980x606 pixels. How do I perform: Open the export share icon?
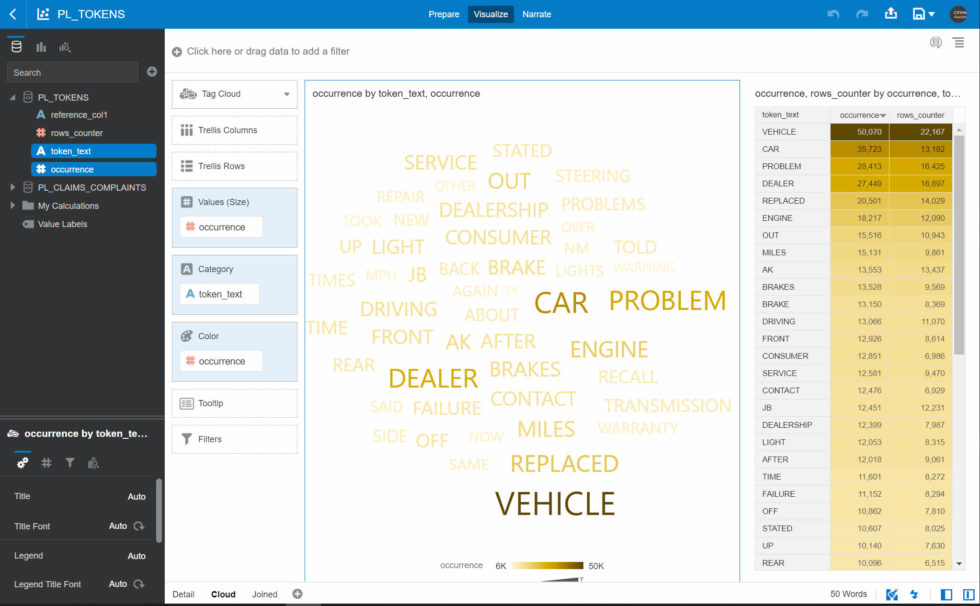[891, 13]
